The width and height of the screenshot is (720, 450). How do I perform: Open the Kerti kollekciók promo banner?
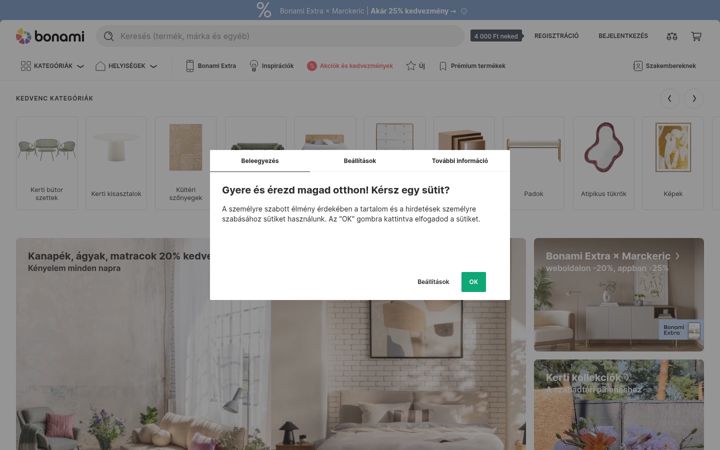coord(619,405)
